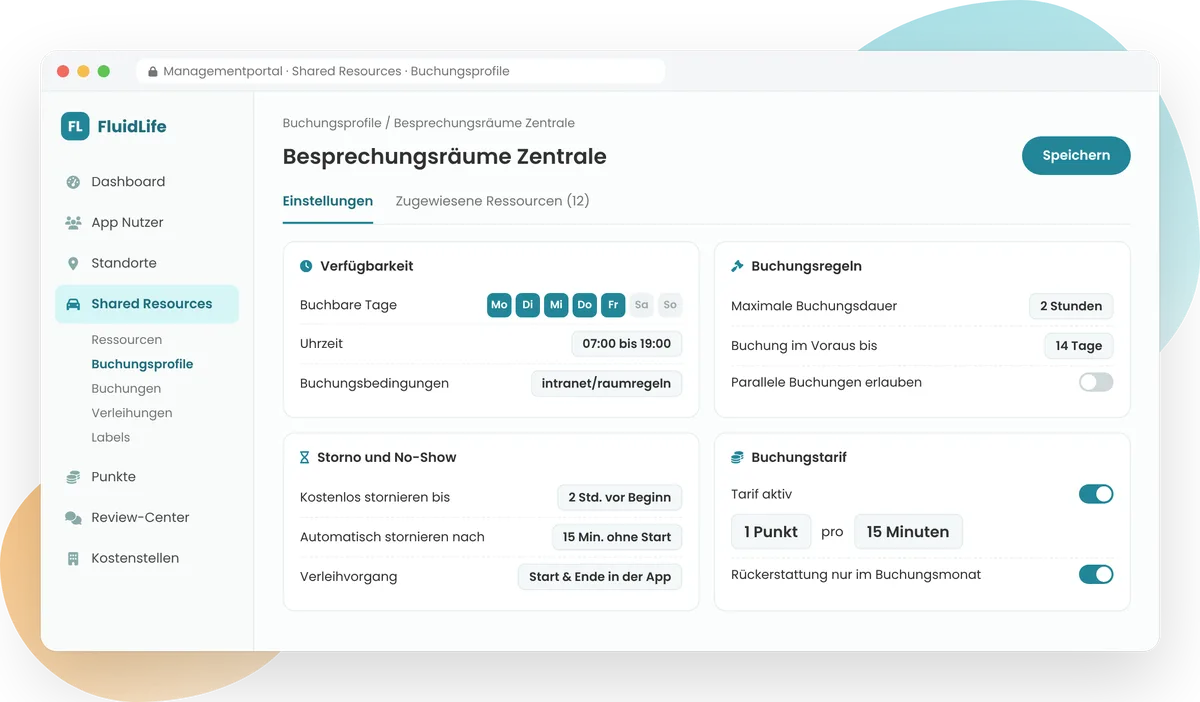1200x702 pixels.
Task: Switch to Zugewiesene Ressourcen (12) tab
Action: (493, 201)
